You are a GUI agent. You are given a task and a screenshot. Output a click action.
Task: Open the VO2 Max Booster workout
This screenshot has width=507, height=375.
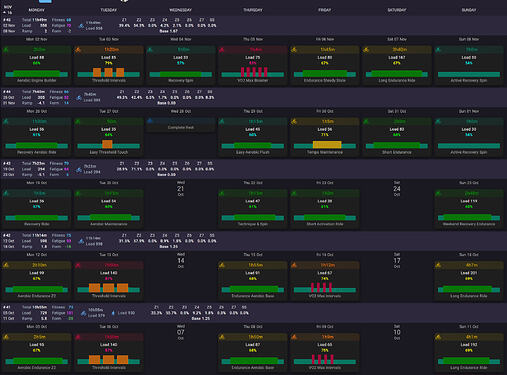coord(253,65)
